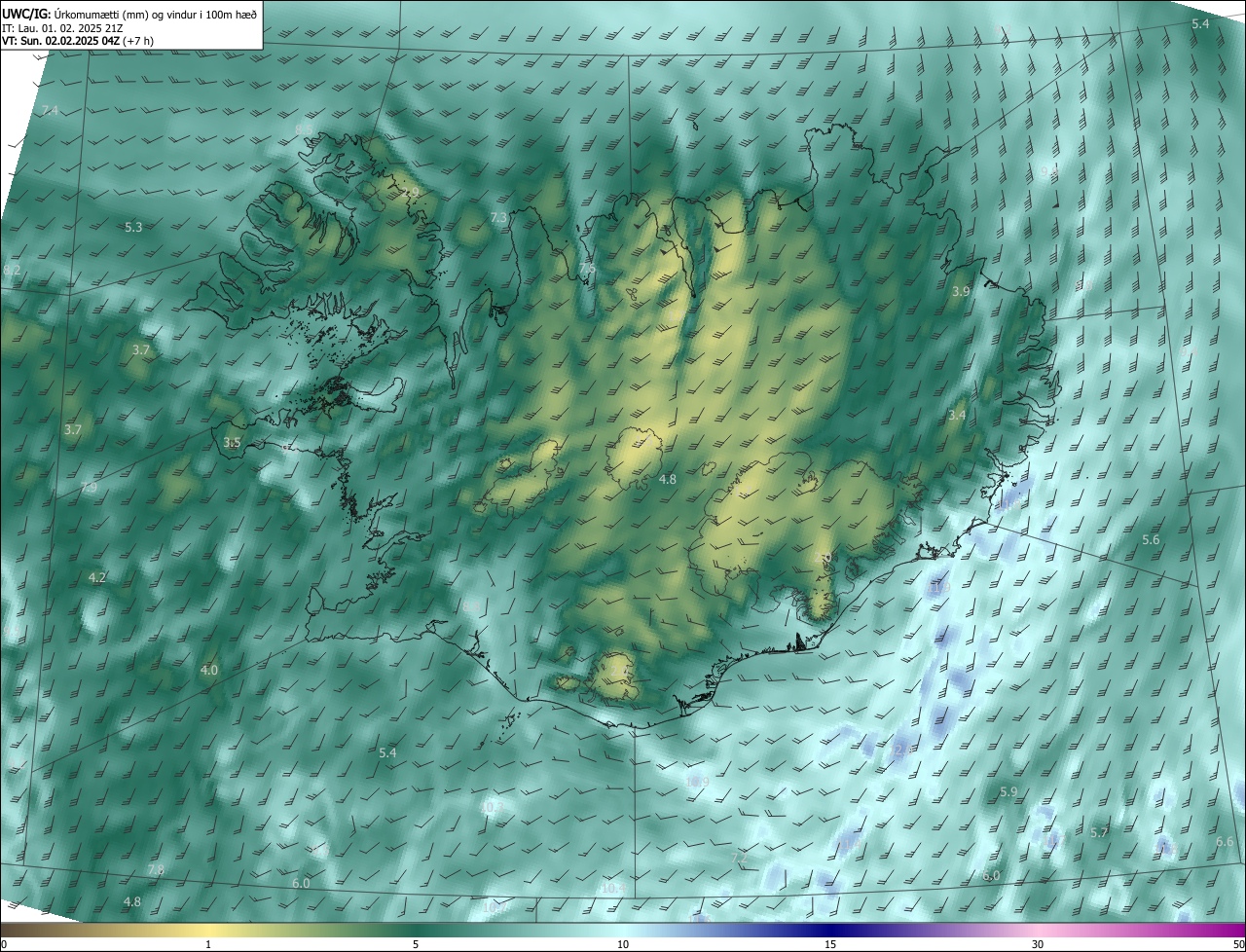Click the 10.9 value label

pyautogui.click(x=697, y=782)
